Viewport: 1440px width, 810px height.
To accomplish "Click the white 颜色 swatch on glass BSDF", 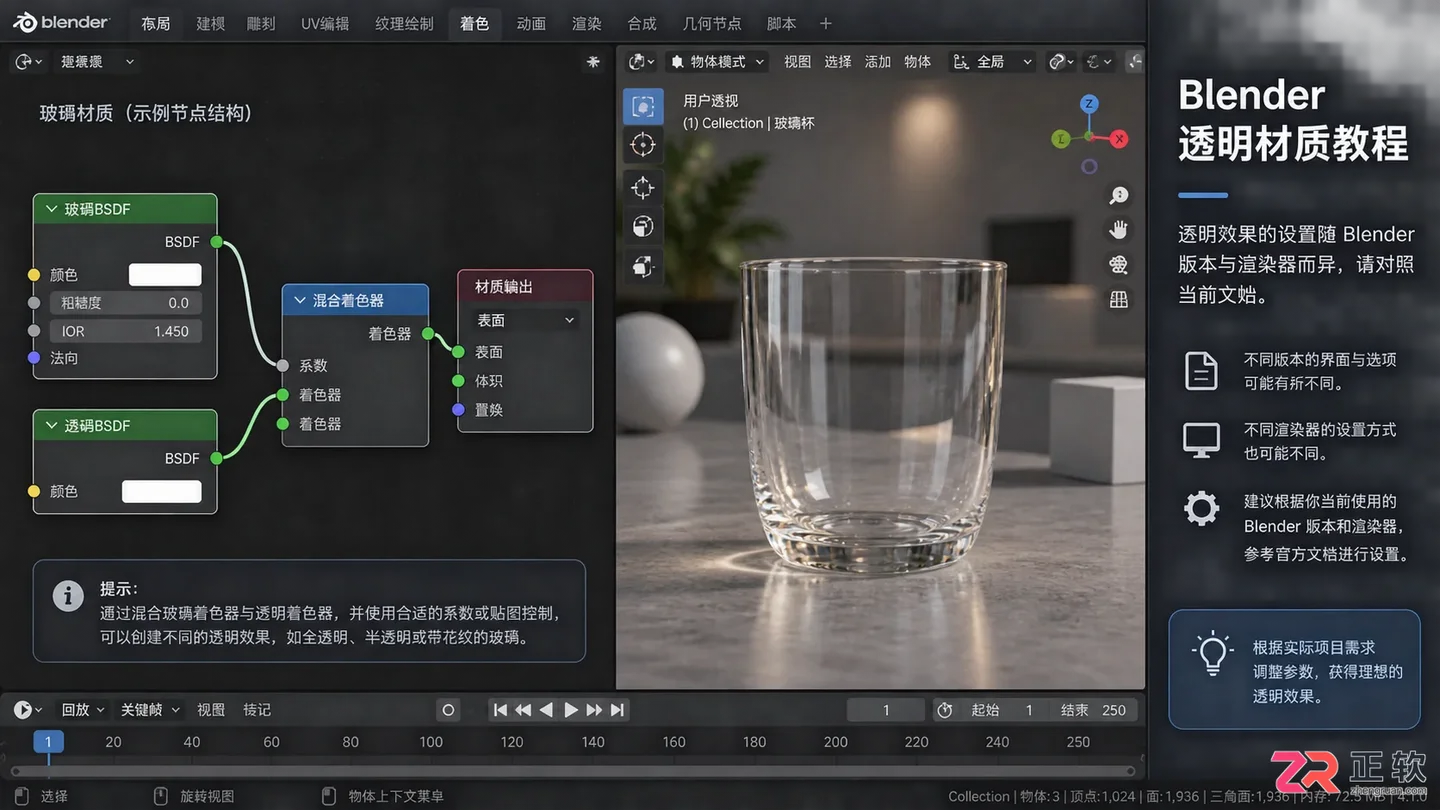I will (x=165, y=275).
